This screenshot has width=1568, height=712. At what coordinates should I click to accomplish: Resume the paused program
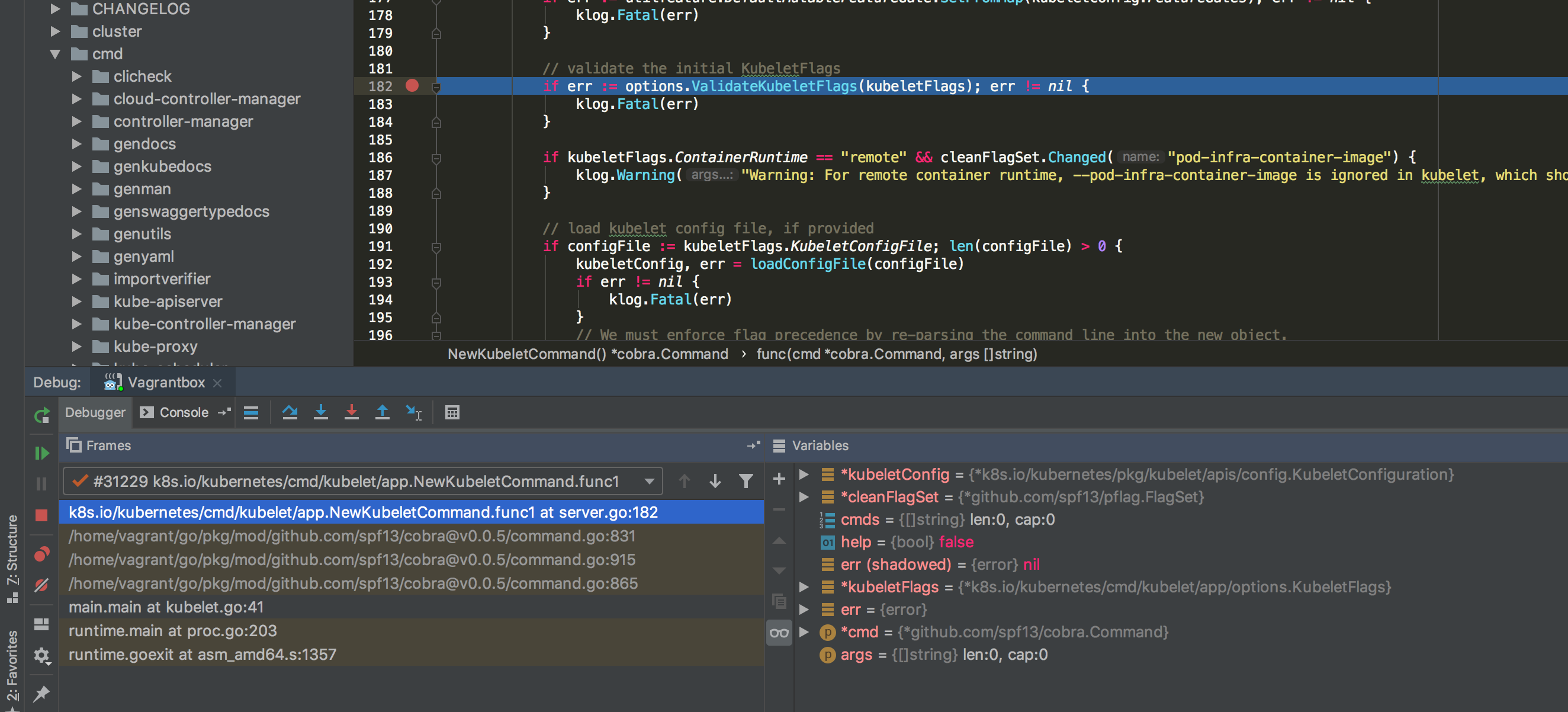point(41,453)
